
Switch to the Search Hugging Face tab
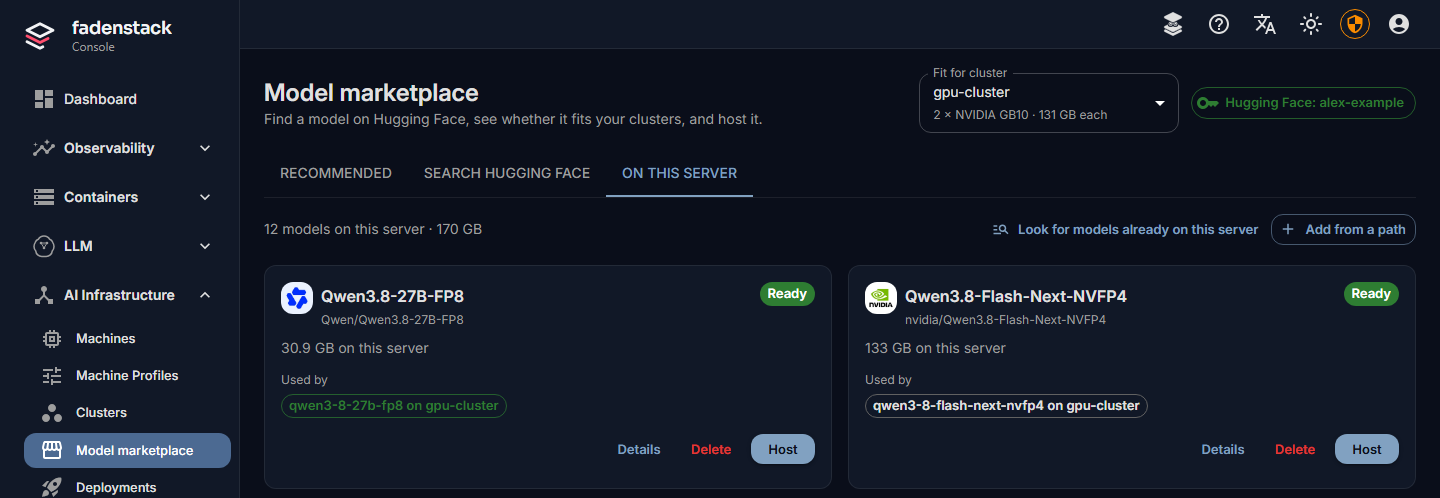(x=507, y=173)
